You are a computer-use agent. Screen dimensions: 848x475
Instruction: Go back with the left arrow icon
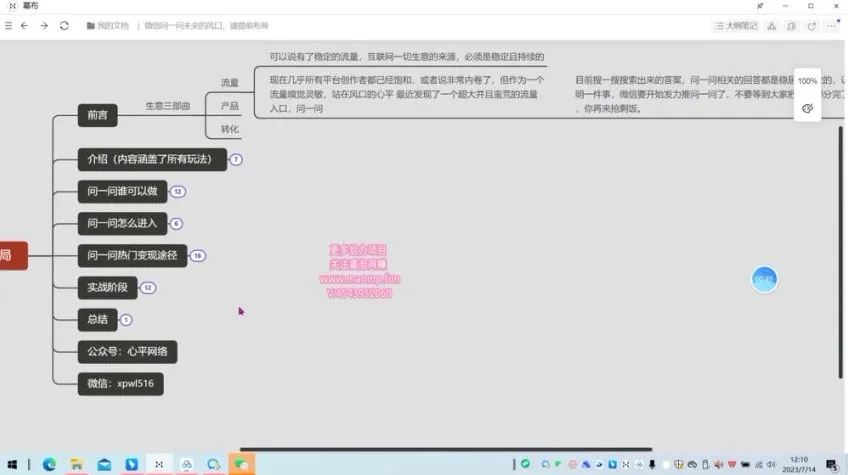pos(25,25)
